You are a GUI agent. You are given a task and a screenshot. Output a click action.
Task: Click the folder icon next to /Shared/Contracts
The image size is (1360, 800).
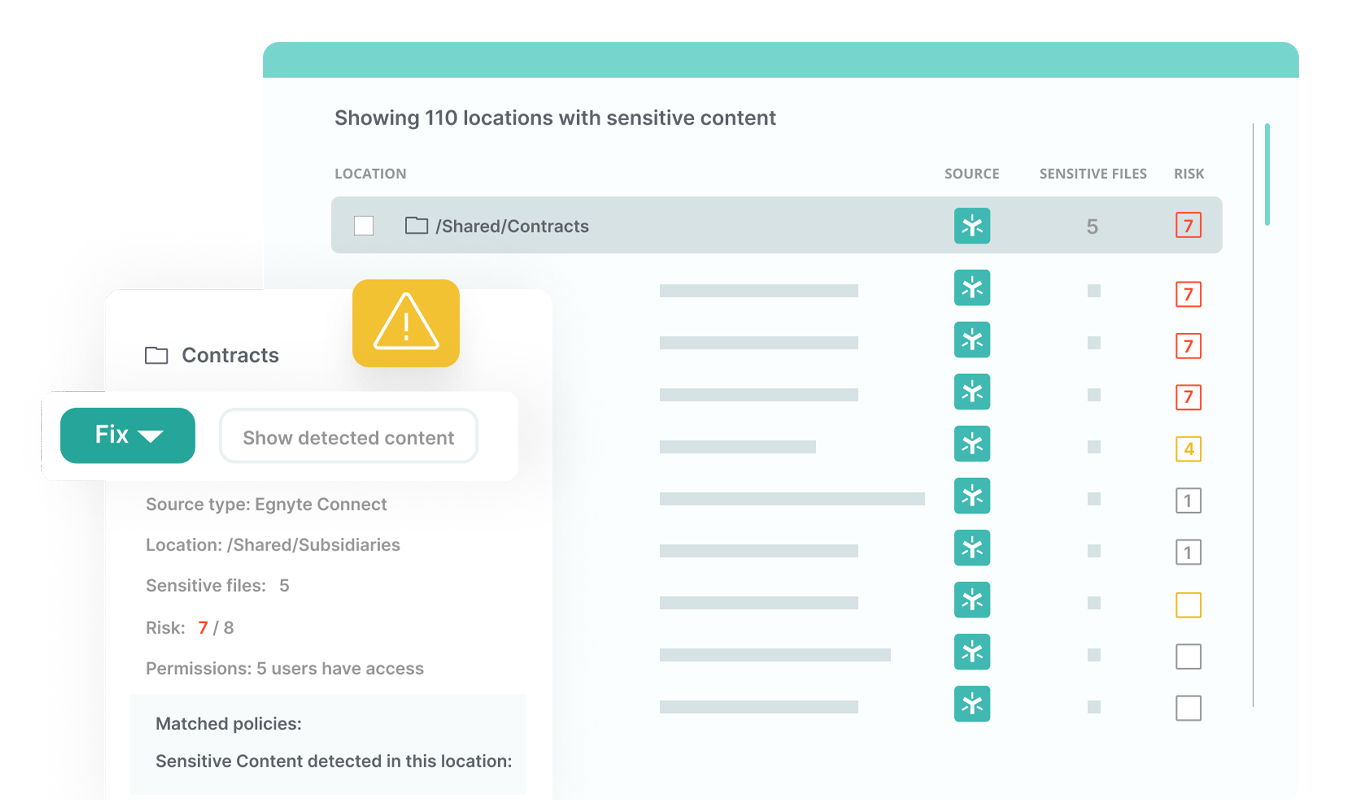pyautogui.click(x=416, y=226)
